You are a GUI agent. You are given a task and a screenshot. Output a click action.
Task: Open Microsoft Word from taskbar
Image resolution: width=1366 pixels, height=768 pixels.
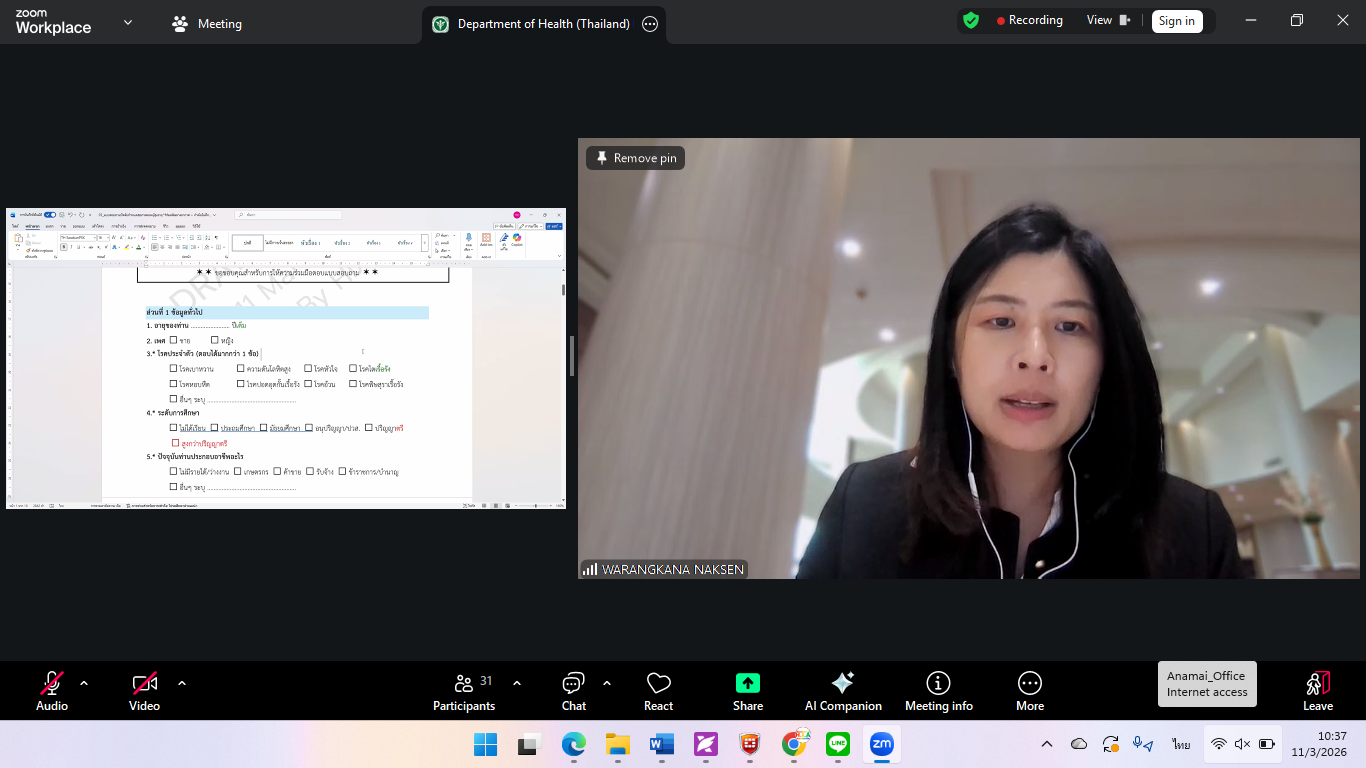click(x=662, y=744)
